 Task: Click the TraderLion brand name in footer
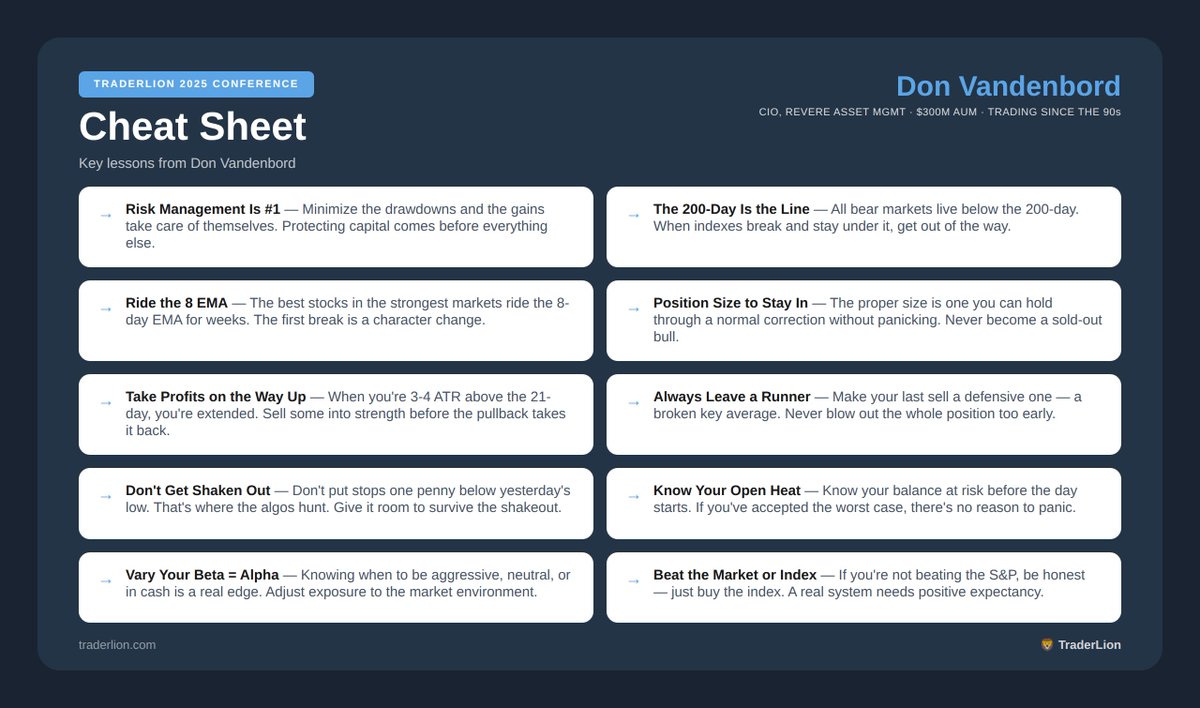point(1090,645)
